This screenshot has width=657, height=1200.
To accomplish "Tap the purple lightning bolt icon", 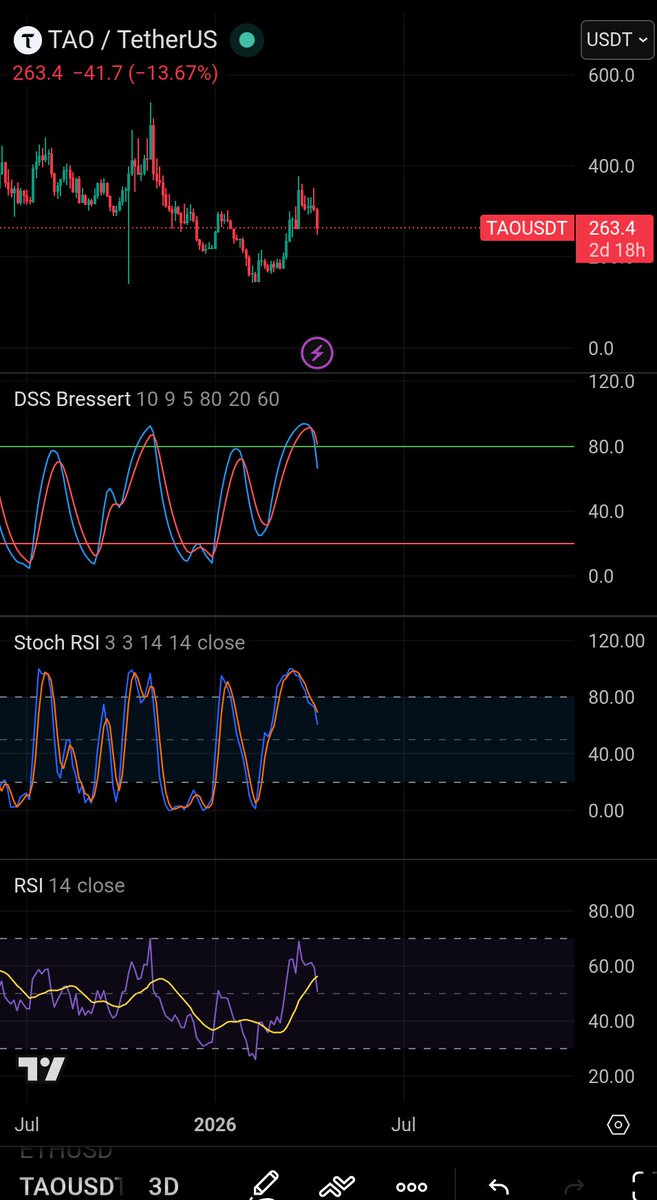I will [317, 352].
